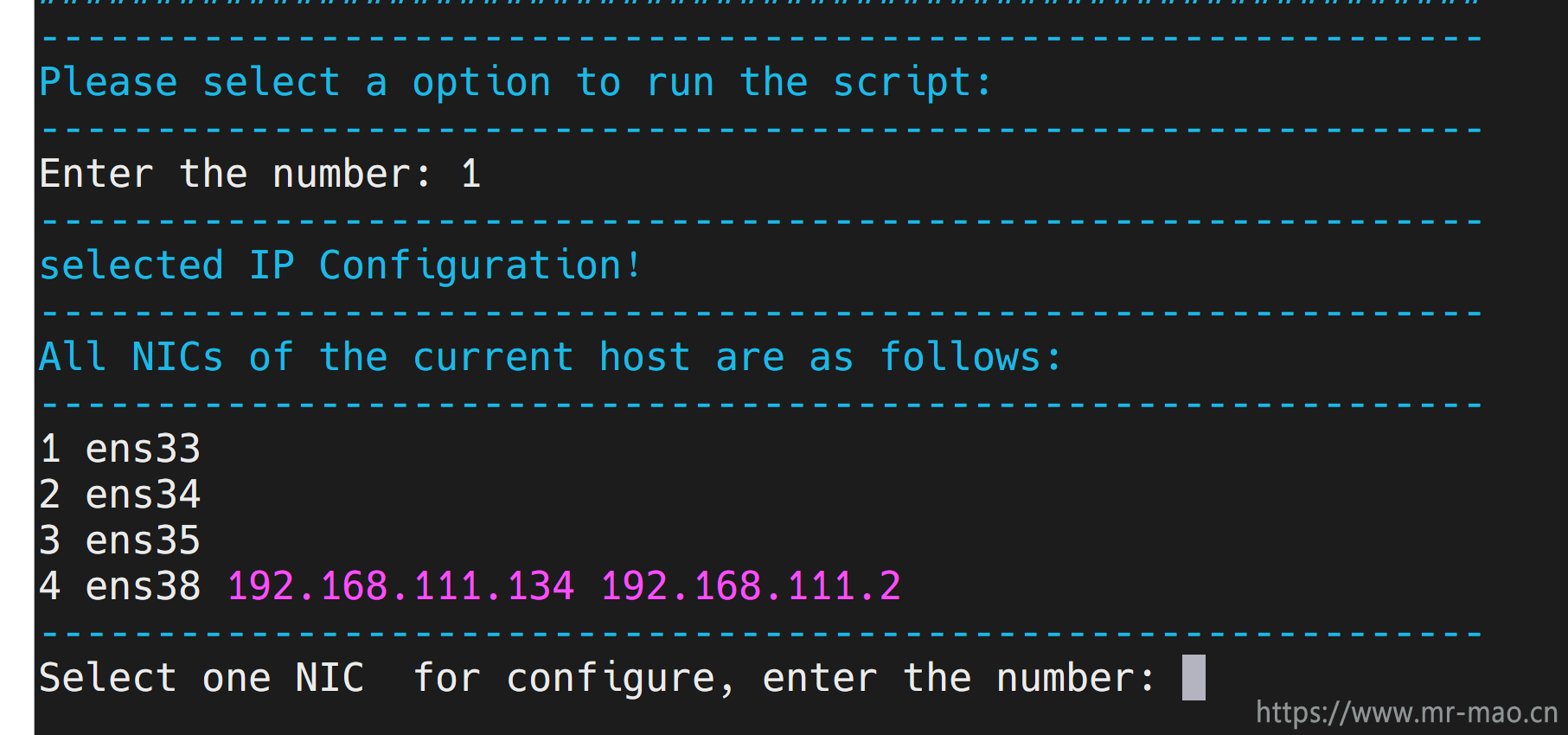Click the number '1' entered after the prompt
Image resolution: width=1568 pixels, height=735 pixels.
pos(470,174)
